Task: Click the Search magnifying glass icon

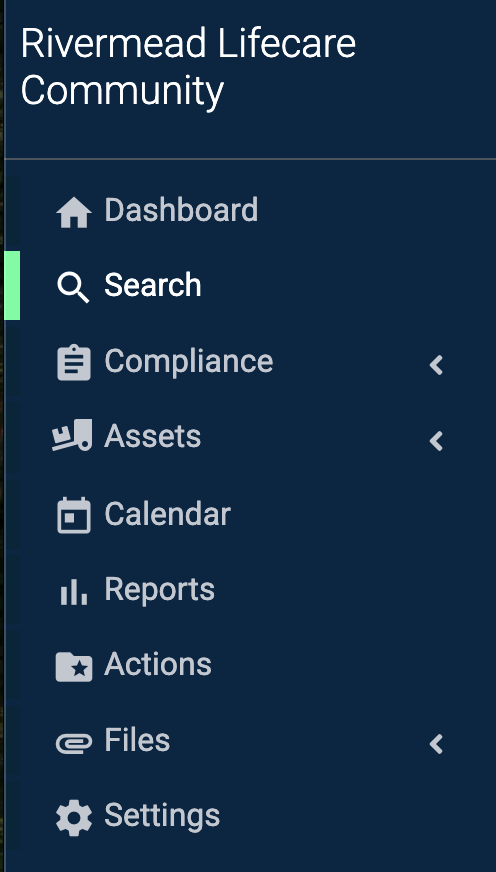Action: [73, 288]
